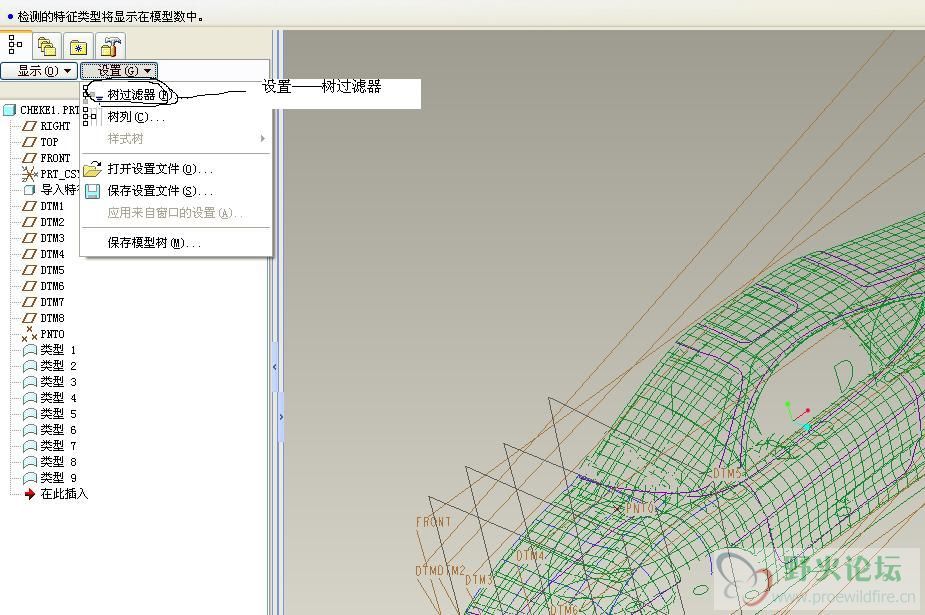Select CHEKE1.PRT root node in model tree

[x=50, y=110]
